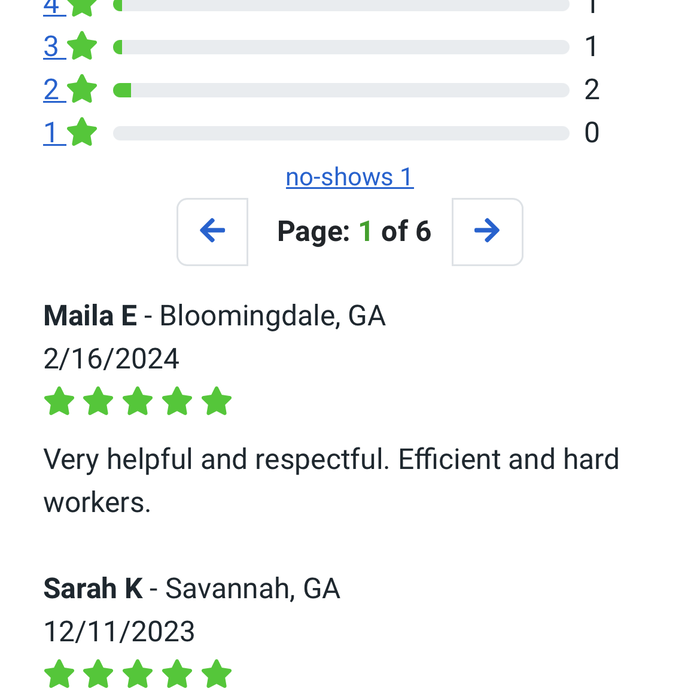Viewport: 700px width, 700px height.
Task: Click the green star beside 3 rating link
Action: coord(82,46)
